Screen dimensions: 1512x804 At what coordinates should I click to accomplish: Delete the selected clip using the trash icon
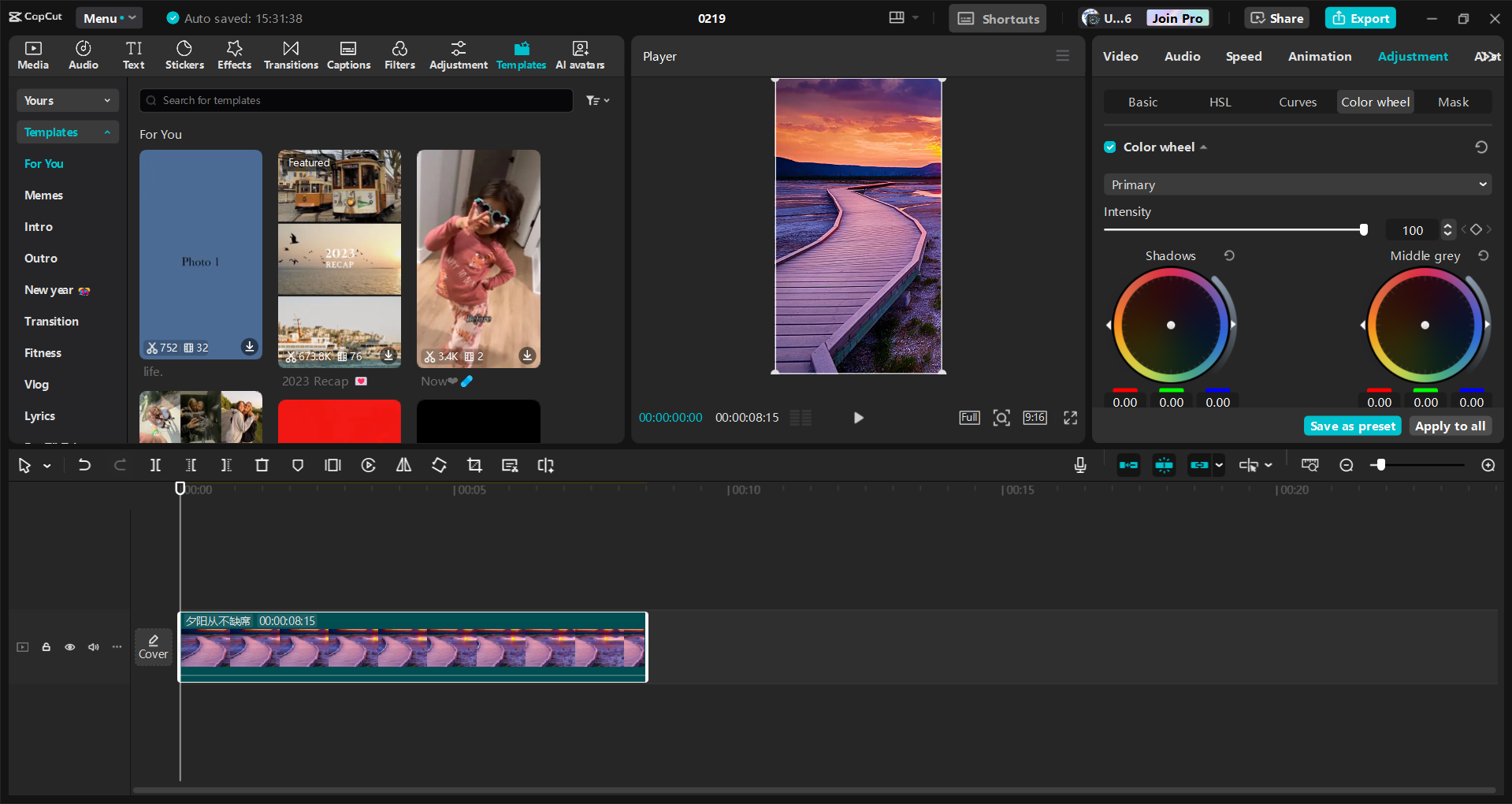(x=262, y=465)
